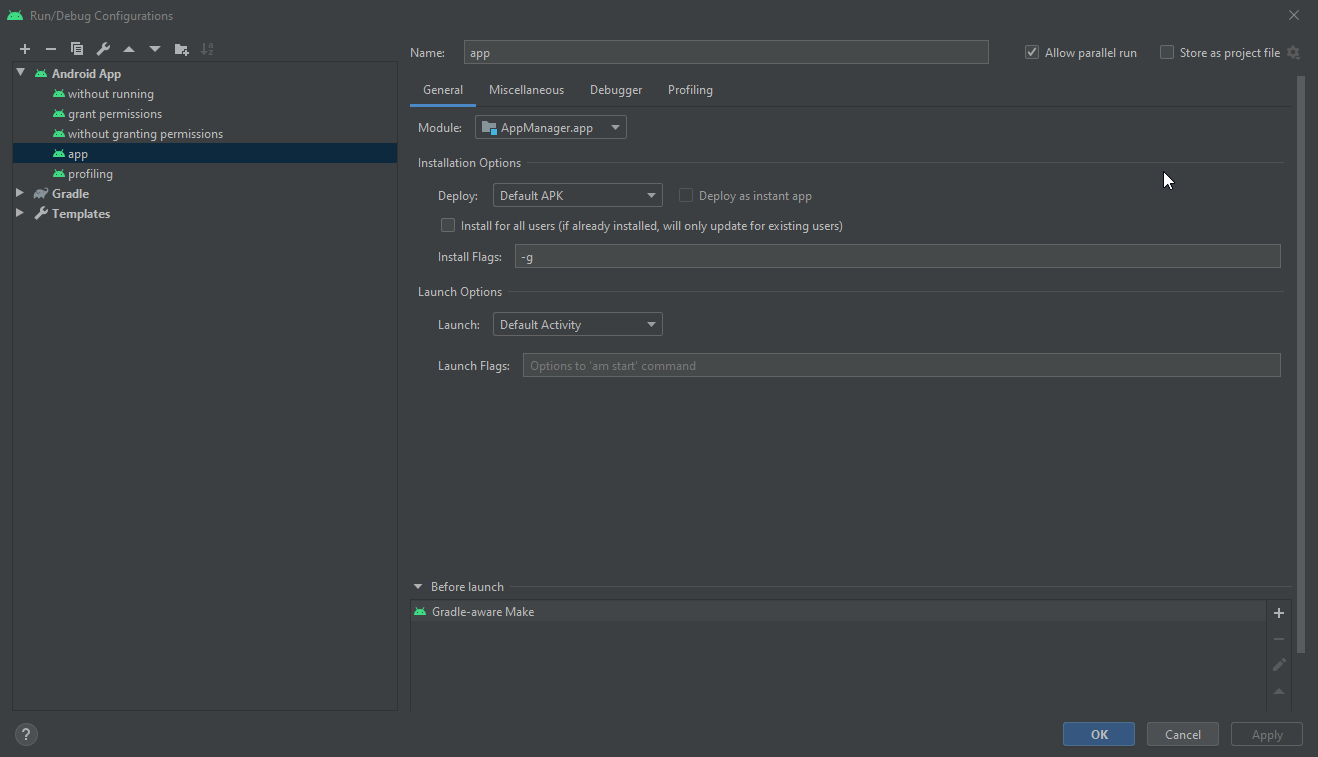The image size is (1318, 757).
Task: Add a Before launch task
Action: (x=1278, y=613)
